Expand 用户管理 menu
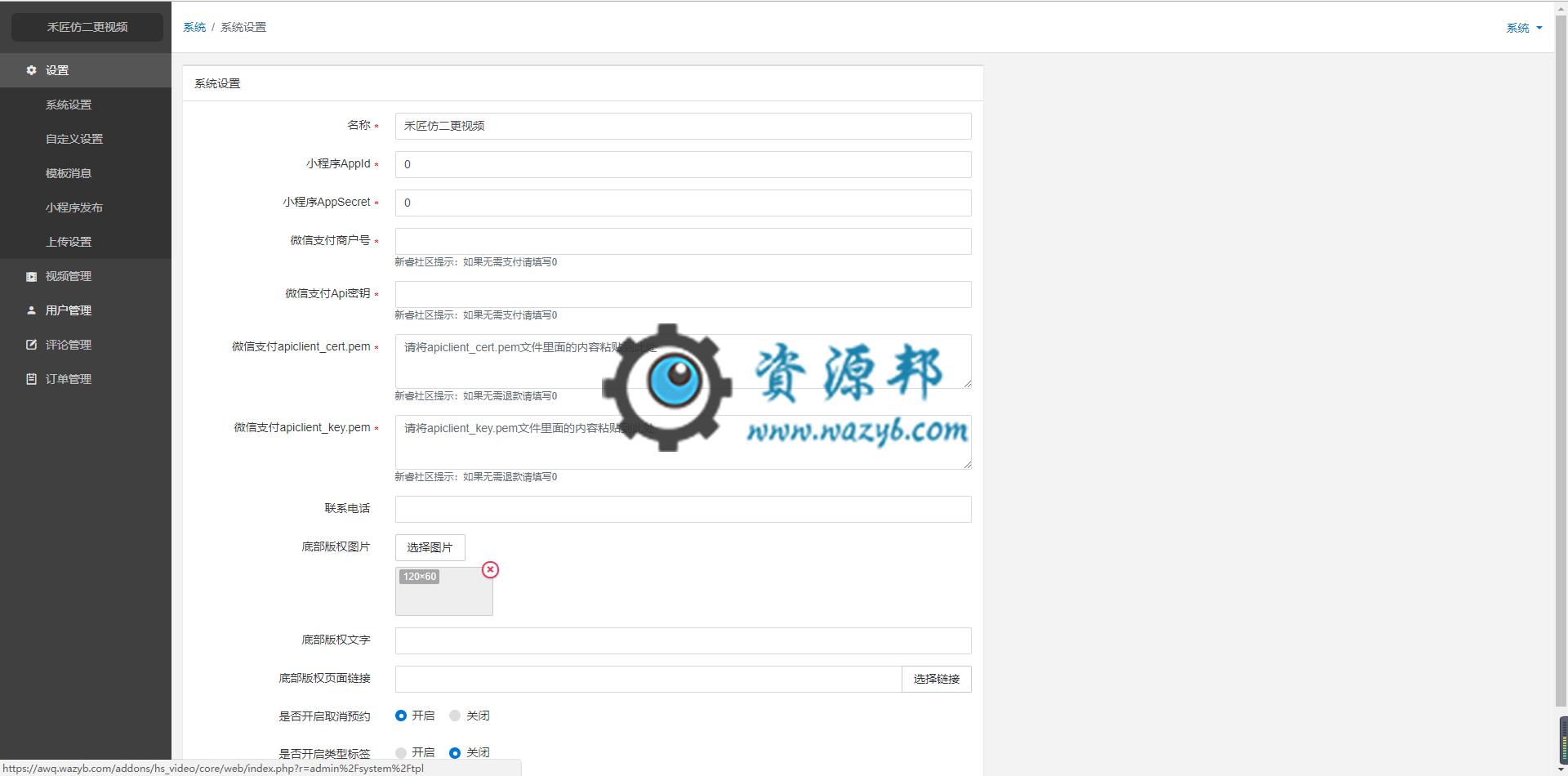1568x776 pixels. pyautogui.click(x=86, y=310)
